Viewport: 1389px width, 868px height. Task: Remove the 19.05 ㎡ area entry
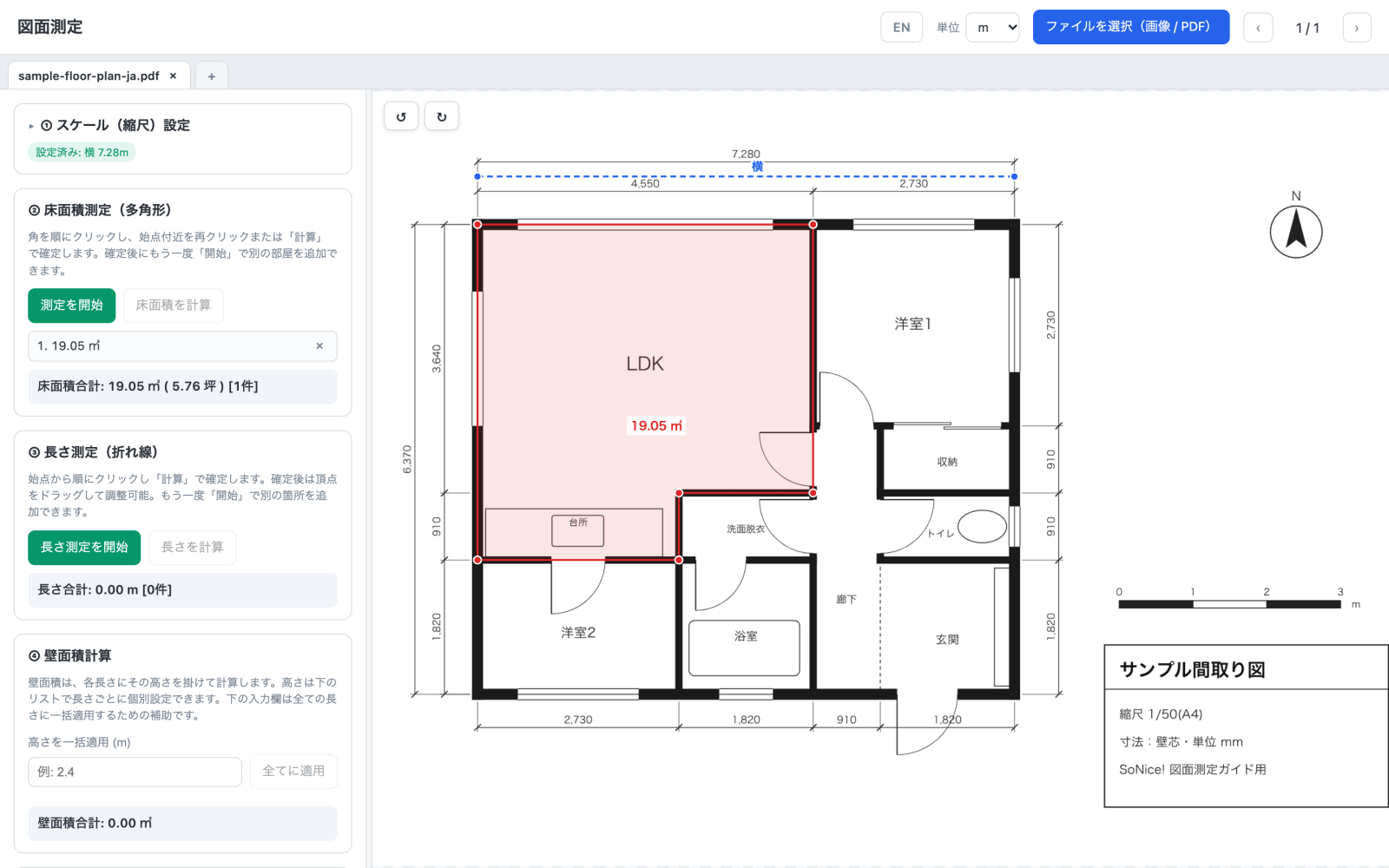(x=319, y=345)
